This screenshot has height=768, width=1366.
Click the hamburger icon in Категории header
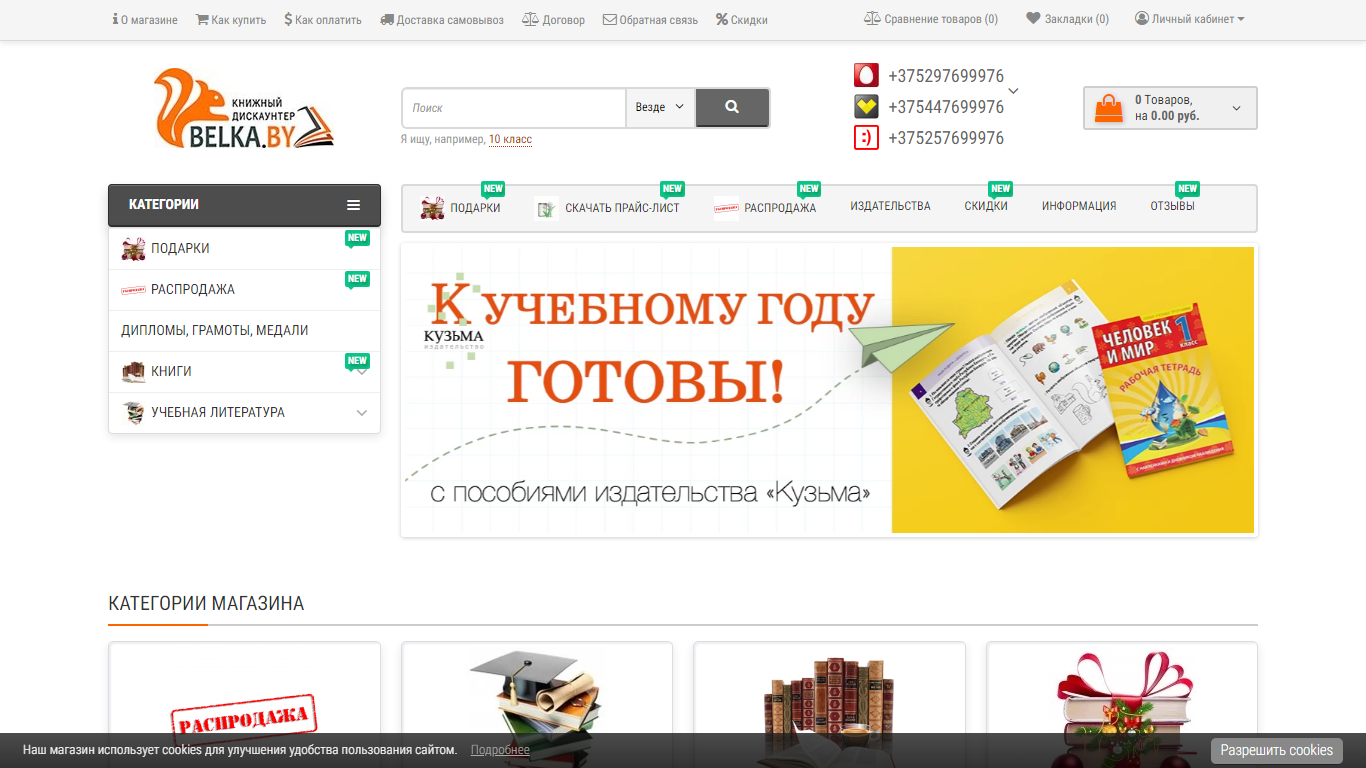coord(353,205)
